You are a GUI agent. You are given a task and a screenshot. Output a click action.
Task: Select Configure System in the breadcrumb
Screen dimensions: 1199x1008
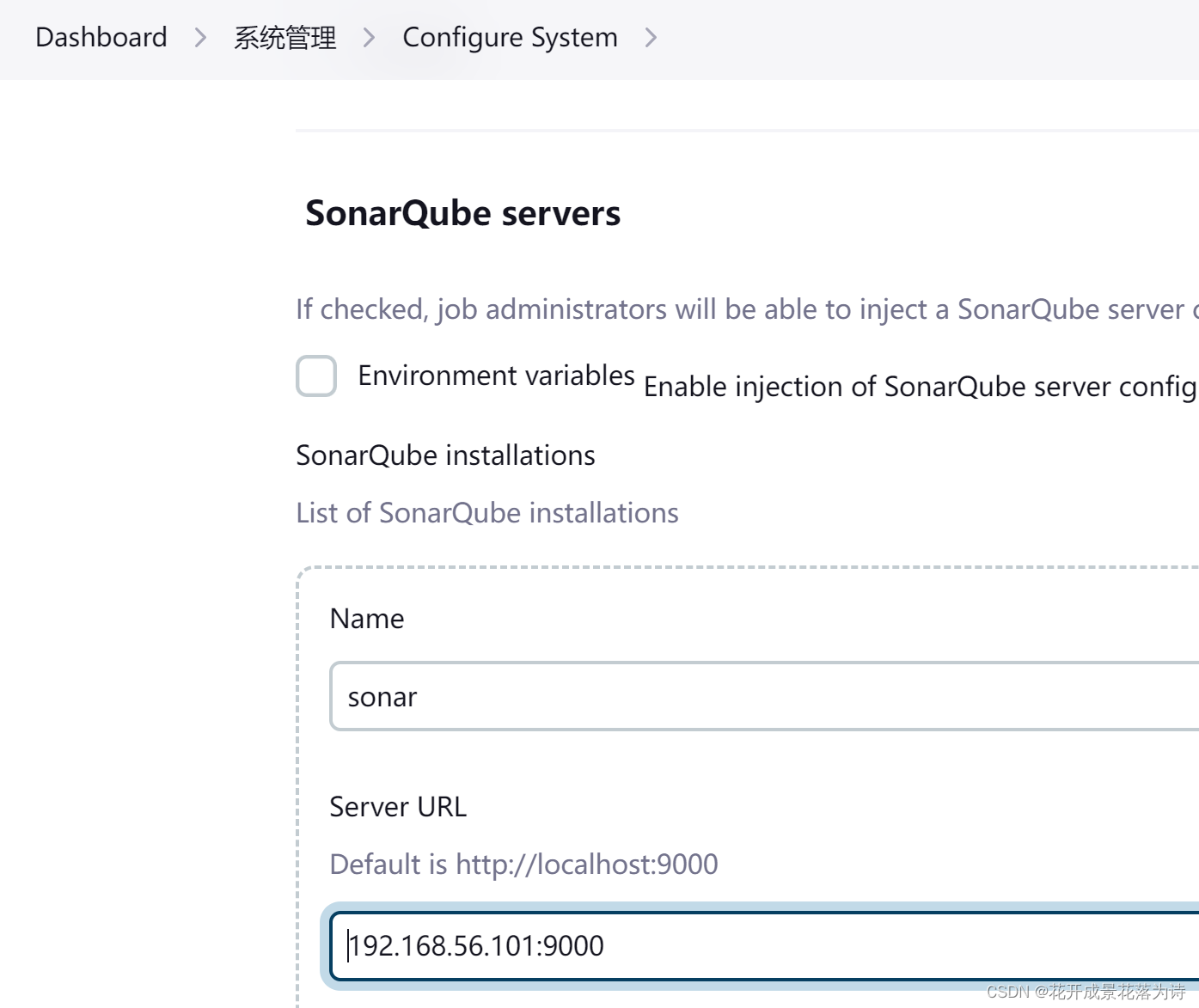[510, 37]
